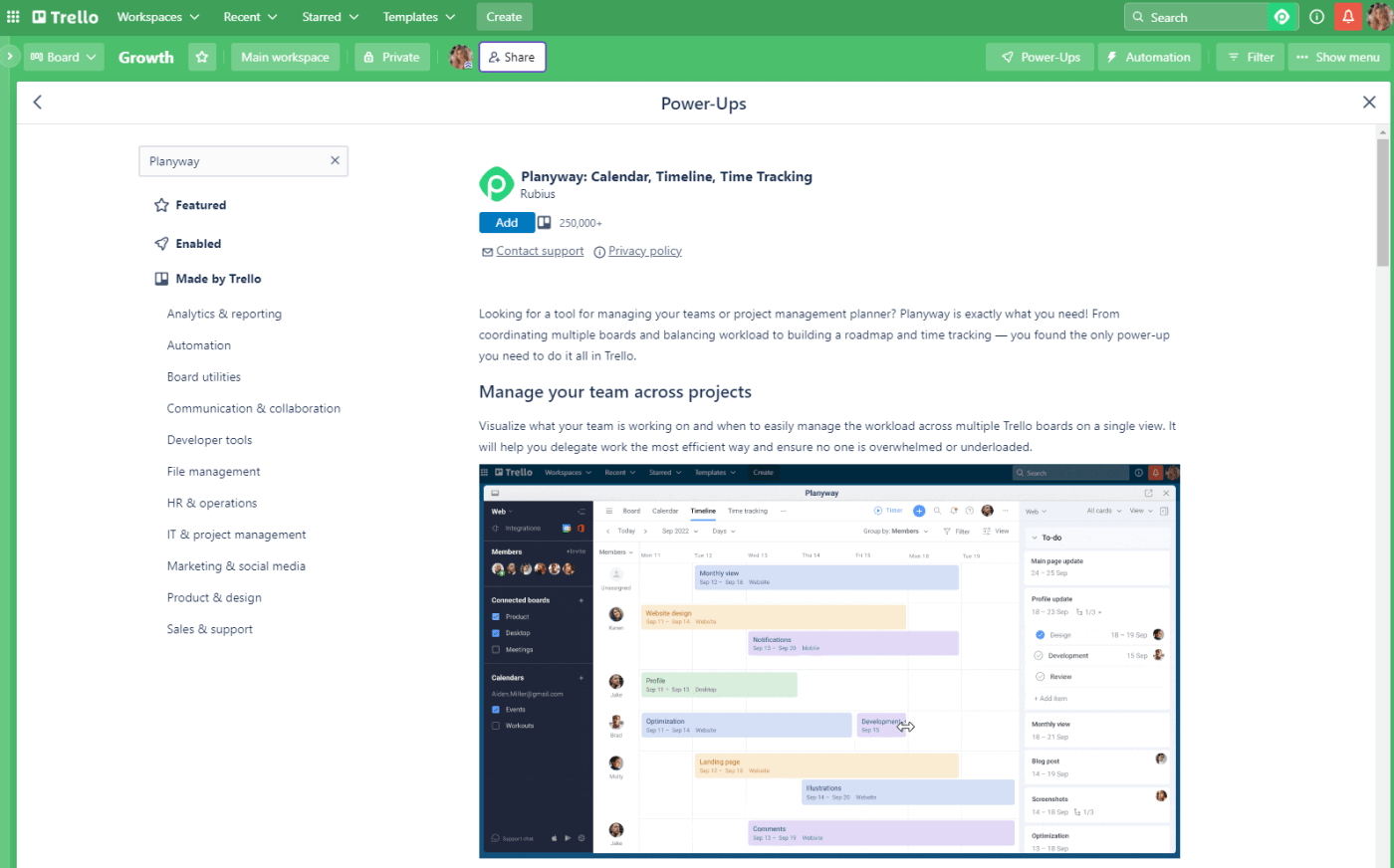Image resolution: width=1394 pixels, height=868 pixels.
Task: Open the Workspaces dropdown
Action: pos(157,16)
